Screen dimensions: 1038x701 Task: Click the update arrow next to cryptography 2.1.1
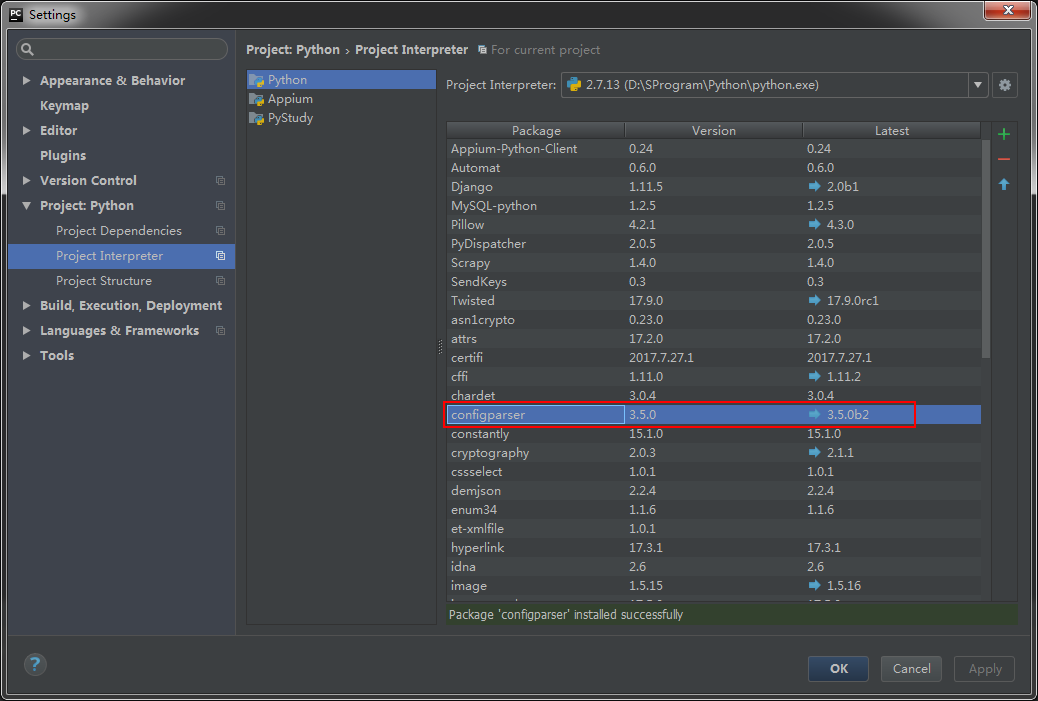pos(814,453)
